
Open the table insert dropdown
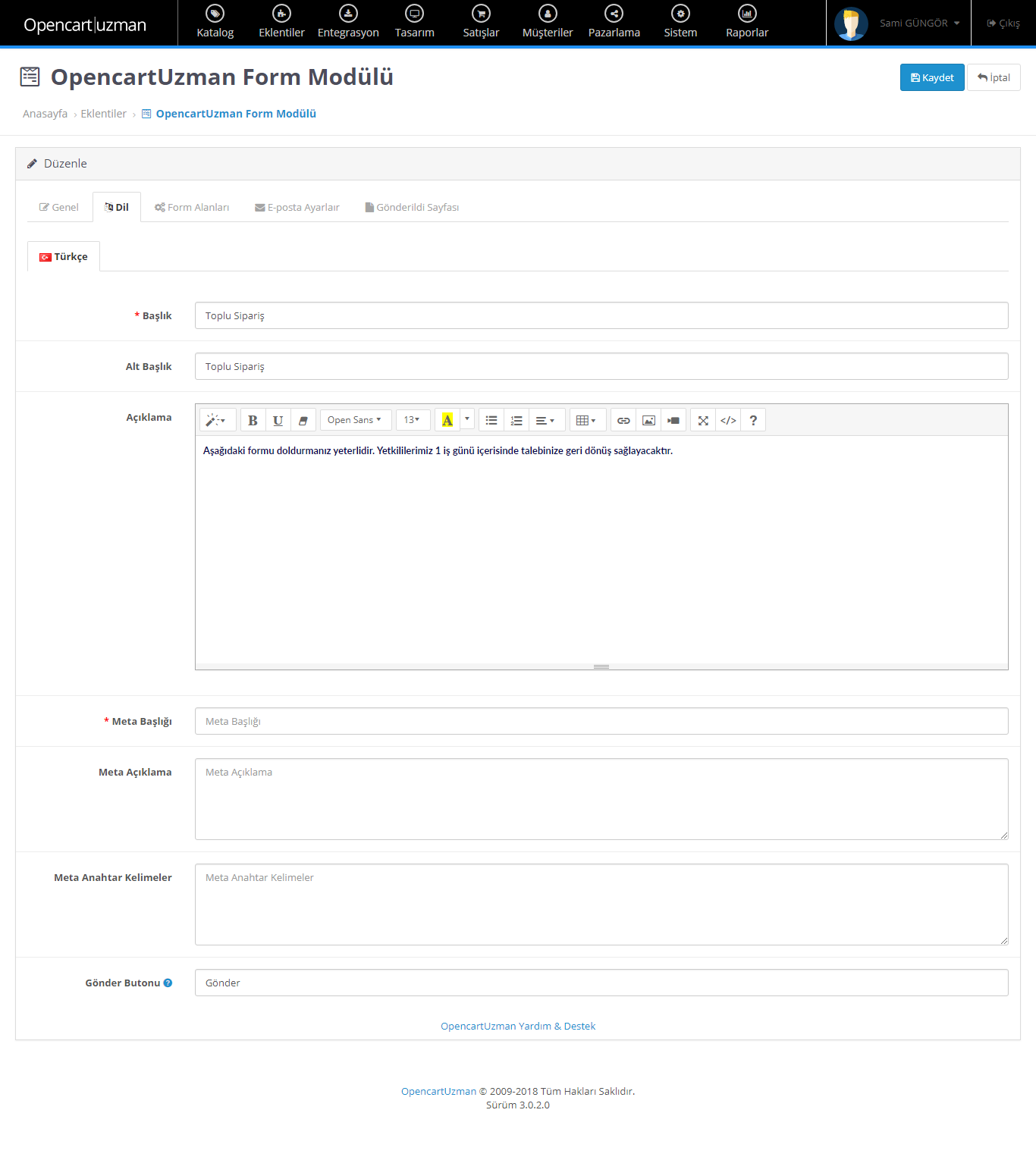click(586, 420)
